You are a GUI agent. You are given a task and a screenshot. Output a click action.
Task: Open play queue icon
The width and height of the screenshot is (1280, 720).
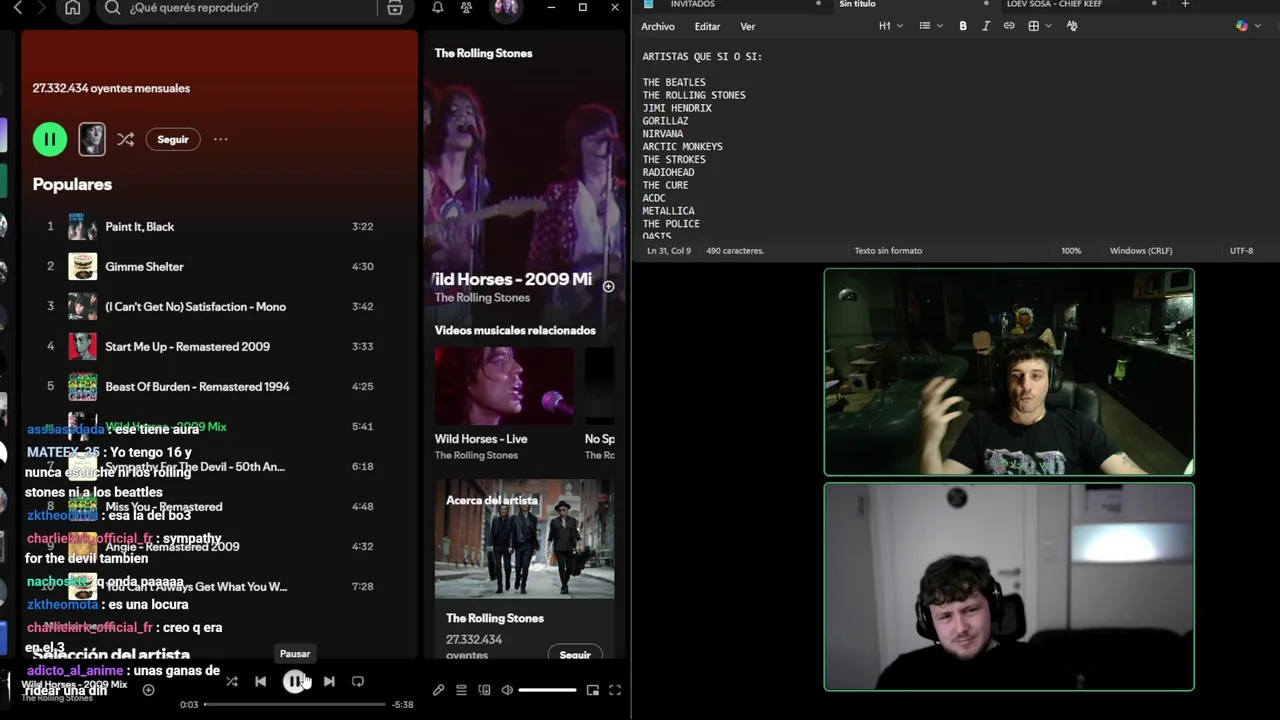click(x=461, y=690)
